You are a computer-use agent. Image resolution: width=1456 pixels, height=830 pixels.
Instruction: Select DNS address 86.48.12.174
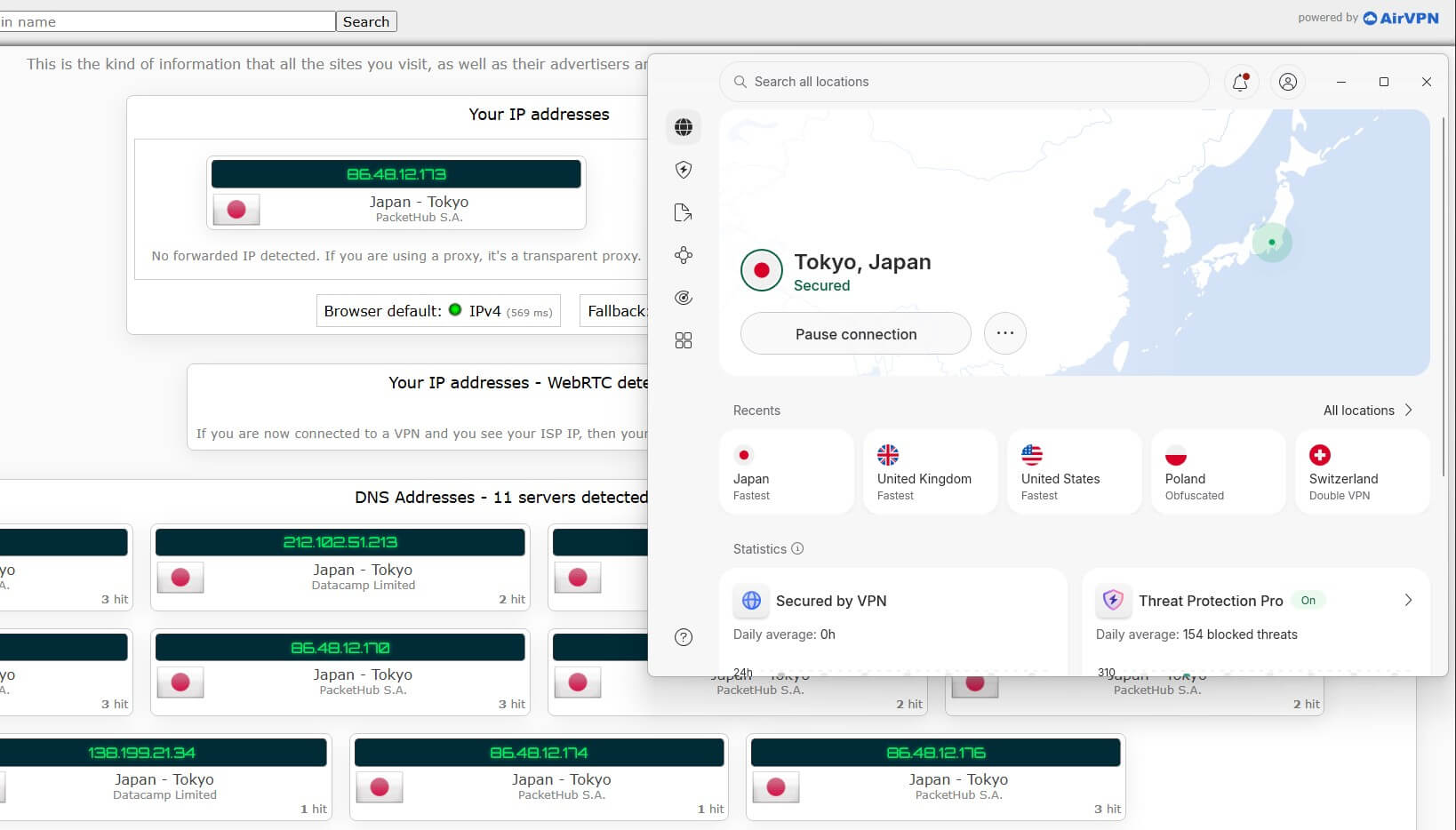tap(539, 753)
